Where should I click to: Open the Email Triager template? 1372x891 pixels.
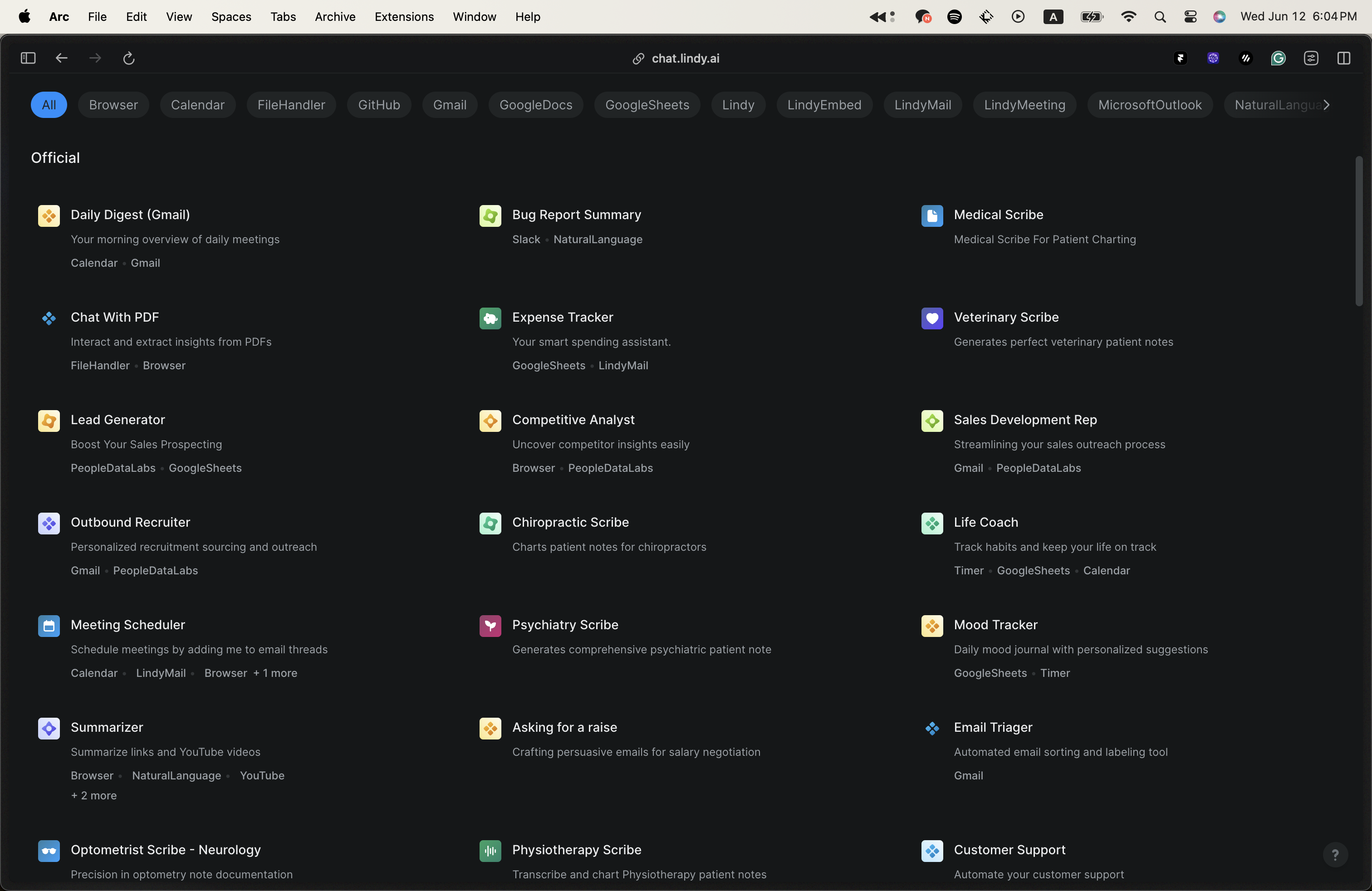pos(993,728)
